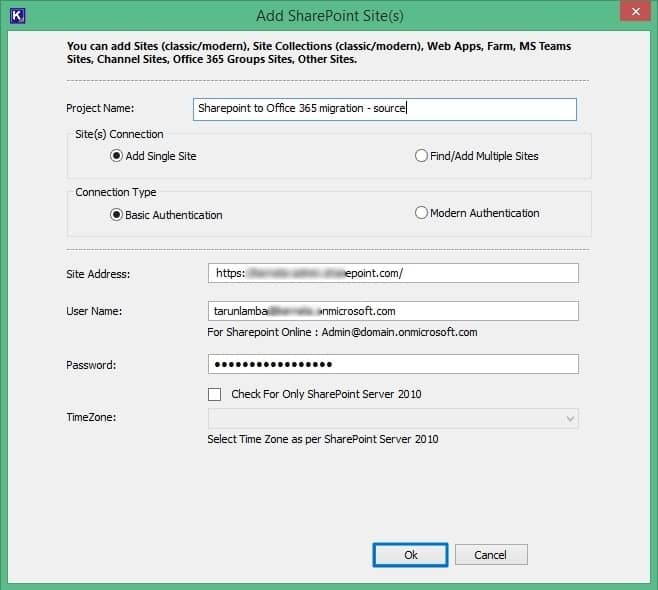658x590 pixels.
Task: Click the 'TimeZone:' label
Action: point(91,417)
